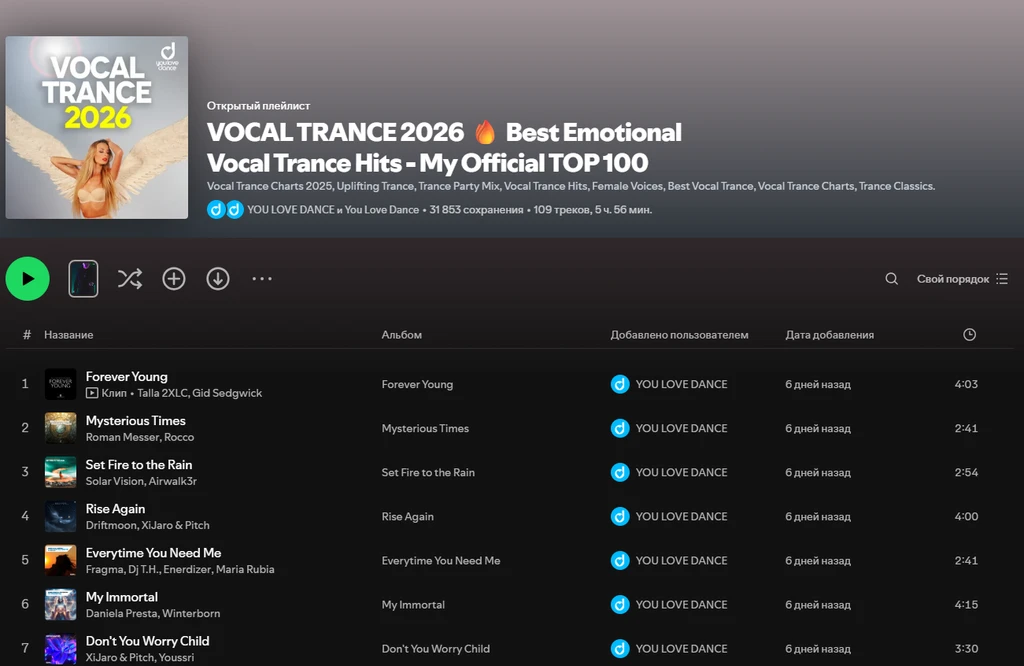The width and height of the screenshot is (1024, 666).
Task: Click the Forever Young track artwork
Action: click(60, 384)
